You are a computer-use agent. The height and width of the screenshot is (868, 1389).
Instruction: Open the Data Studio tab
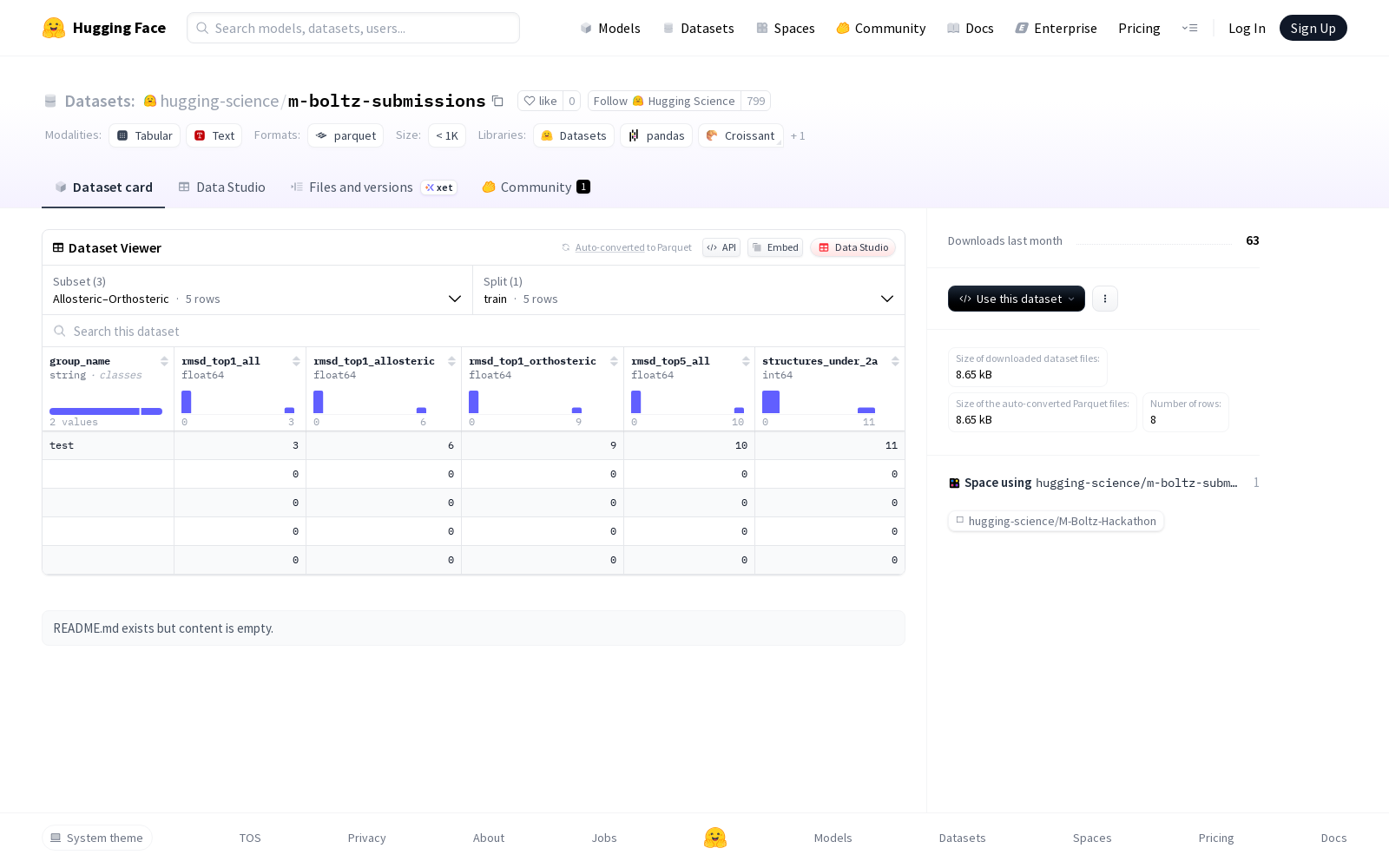pos(221,187)
